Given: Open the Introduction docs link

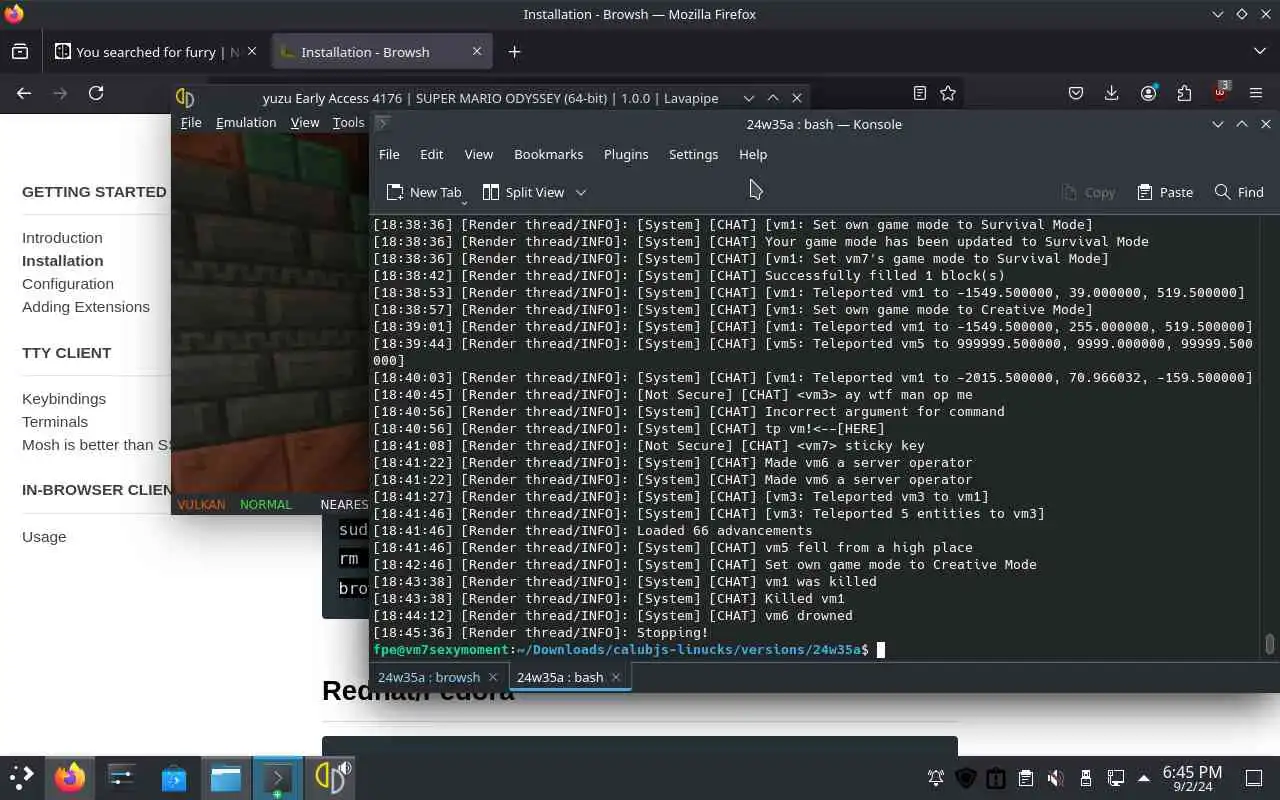Looking at the screenshot, I should click(x=62, y=237).
